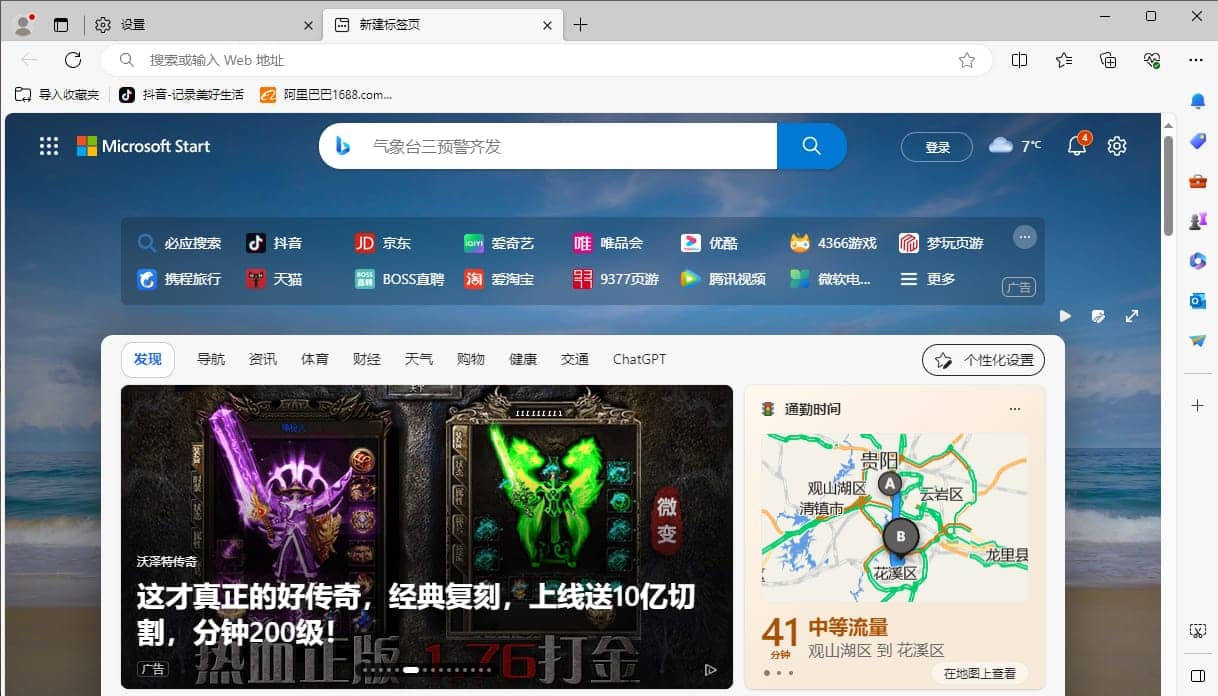The height and width of the screenshot is (696, 1218).
Task: Open the BOSS直聘 quick link
Action: click(399, 279)
